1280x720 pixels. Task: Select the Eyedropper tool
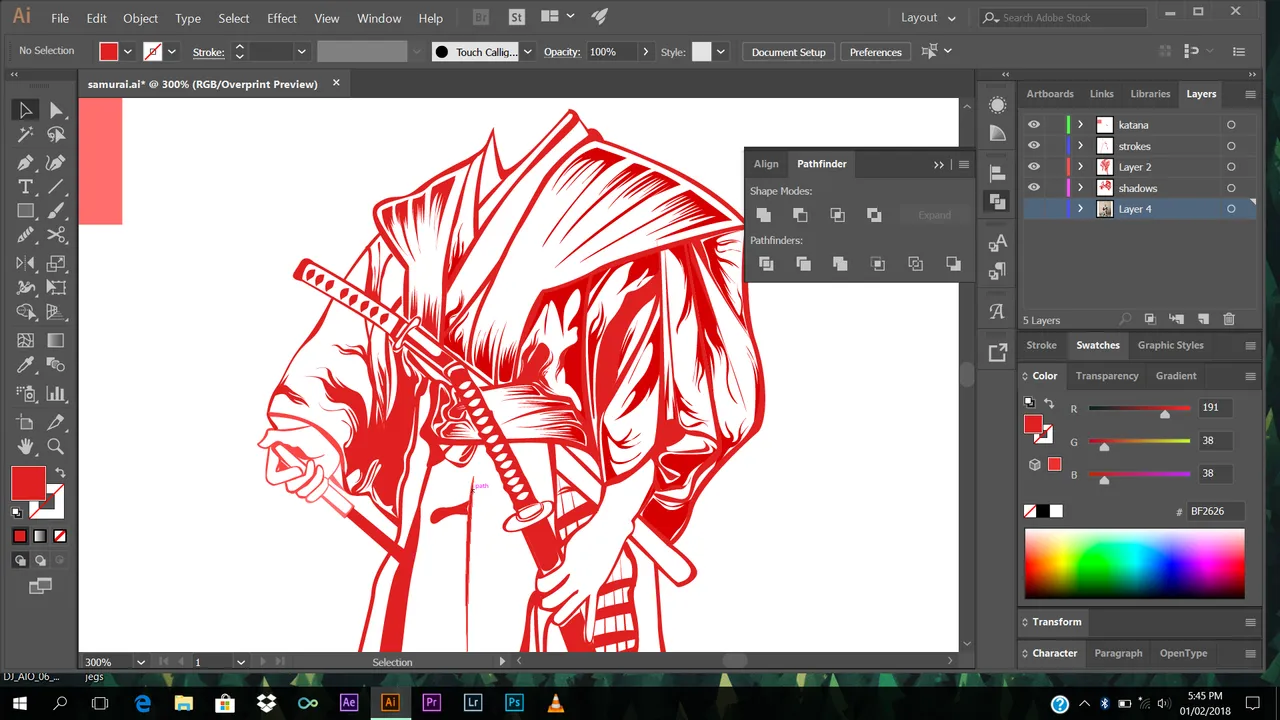point(25,365)
